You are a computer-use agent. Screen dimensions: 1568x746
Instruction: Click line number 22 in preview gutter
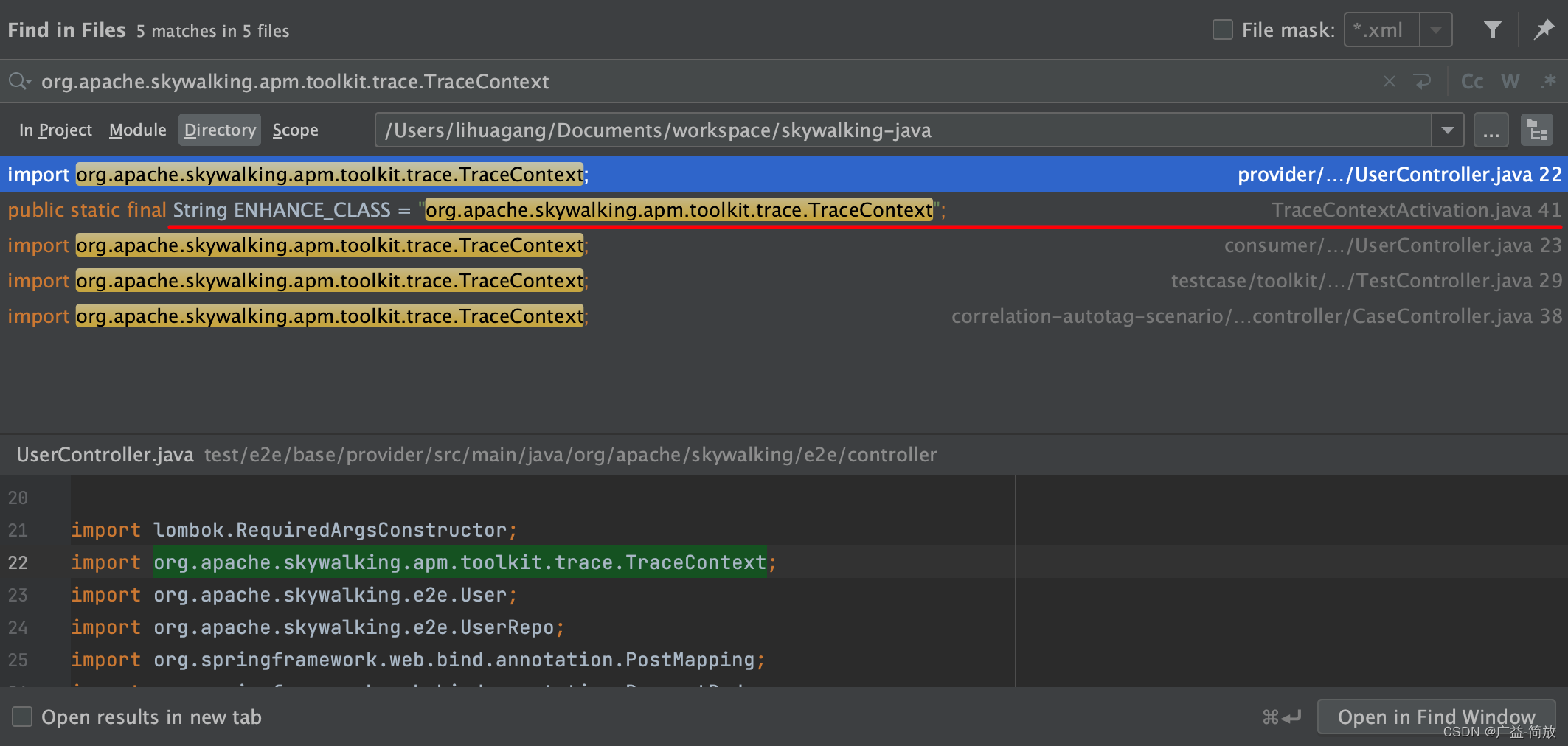[x=18, y=562]
